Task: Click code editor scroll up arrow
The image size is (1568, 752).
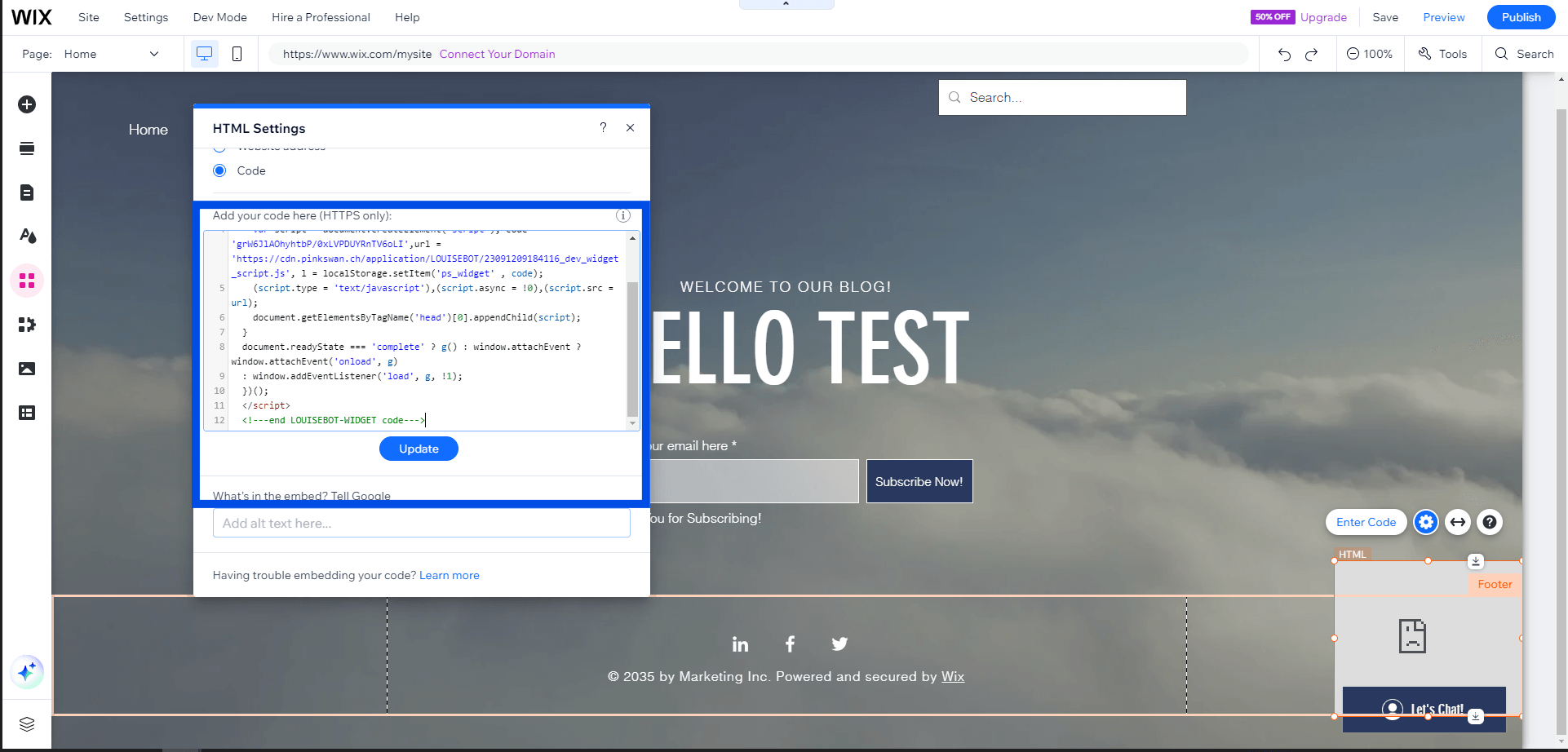Action: (632, 238)
